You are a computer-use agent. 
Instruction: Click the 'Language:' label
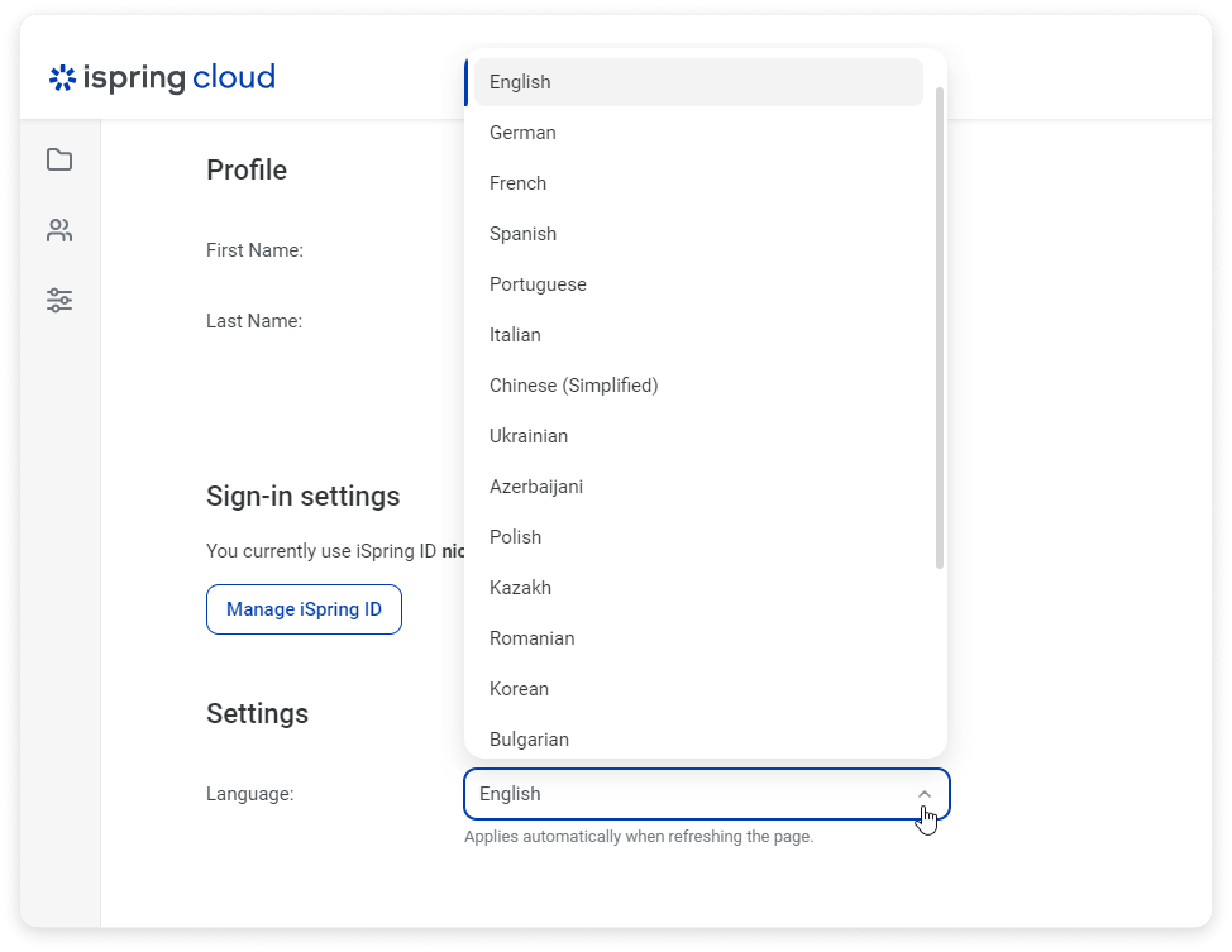coord(250,794)
